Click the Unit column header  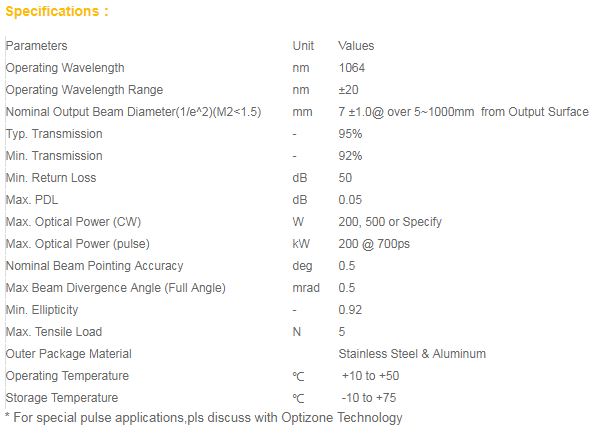[x=303, y=46]
